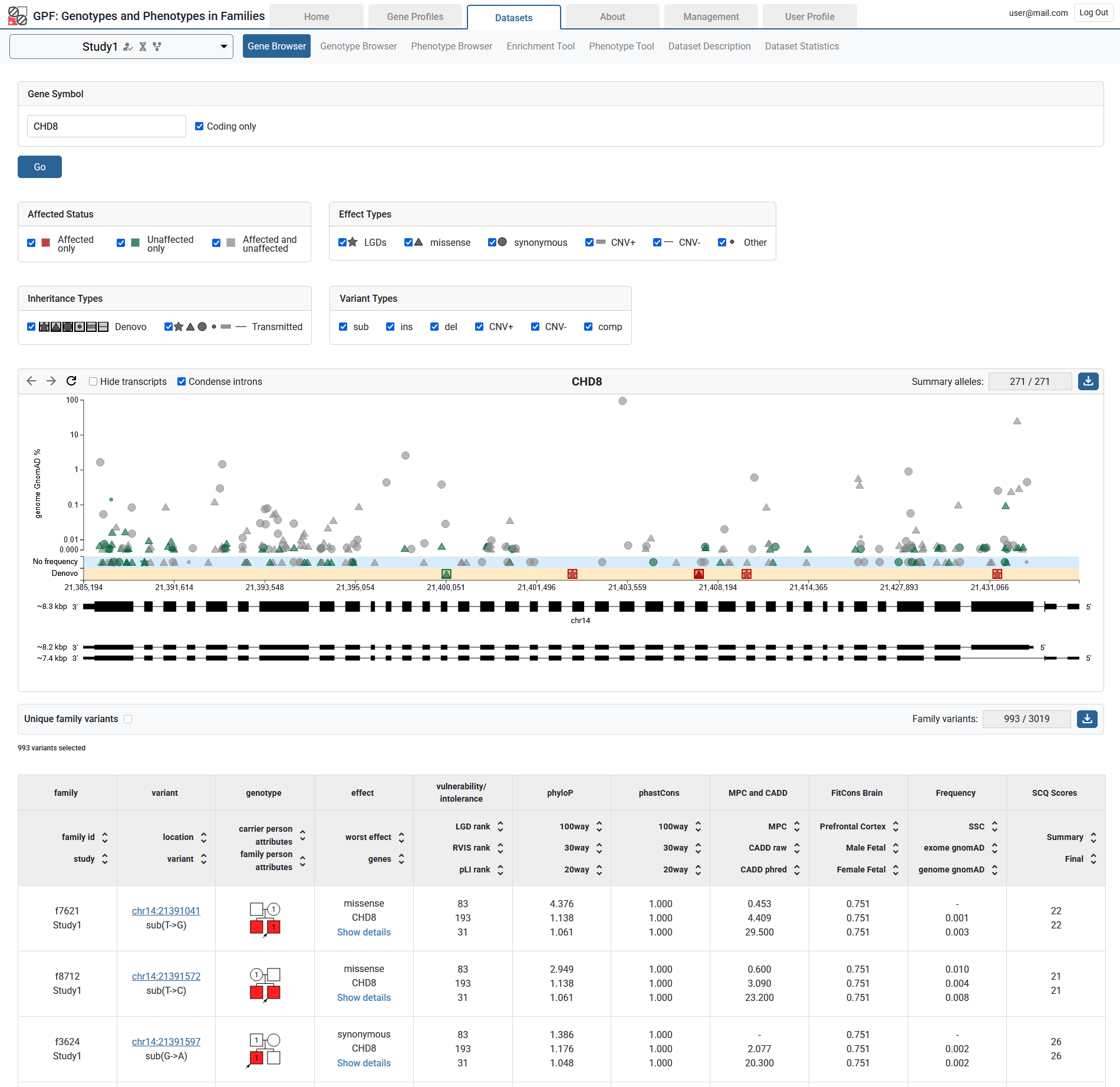Open the Enrichment Tool

540,46
